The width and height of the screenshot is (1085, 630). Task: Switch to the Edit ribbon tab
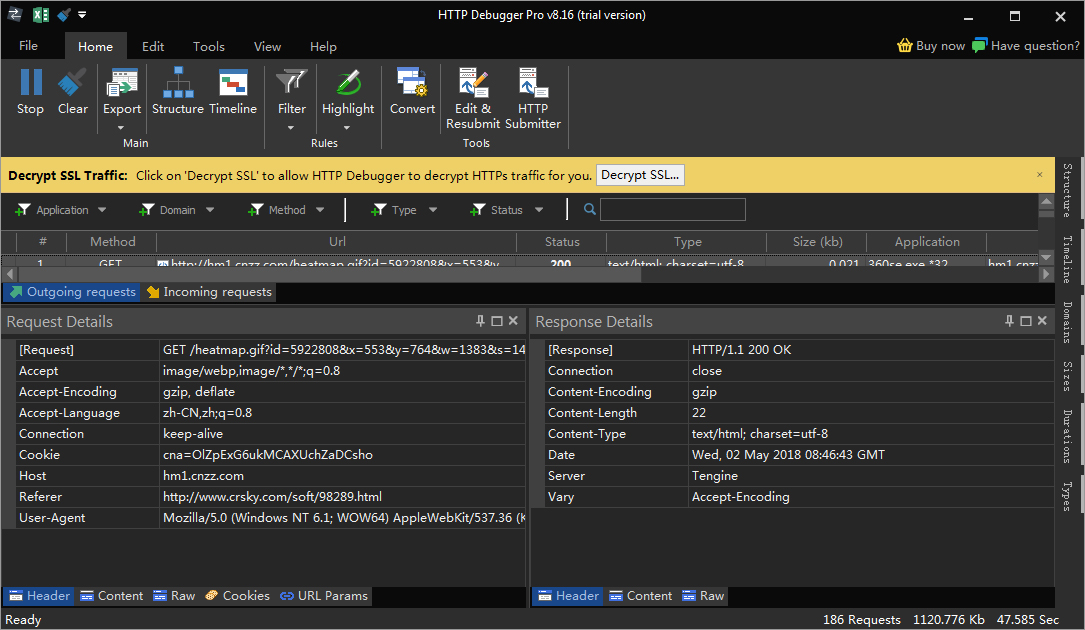click(x=153, y=46)
